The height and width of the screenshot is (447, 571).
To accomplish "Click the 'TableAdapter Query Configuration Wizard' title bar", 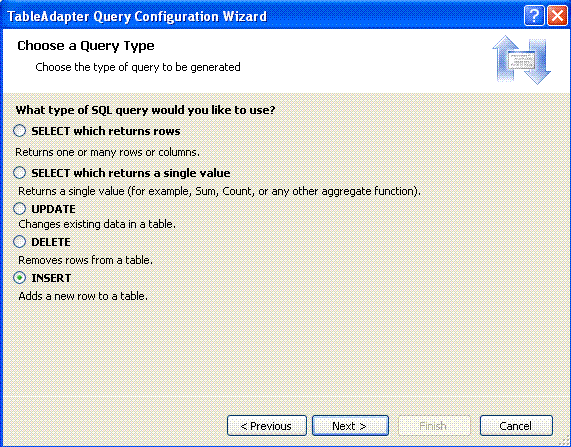I will click(137, 16).
